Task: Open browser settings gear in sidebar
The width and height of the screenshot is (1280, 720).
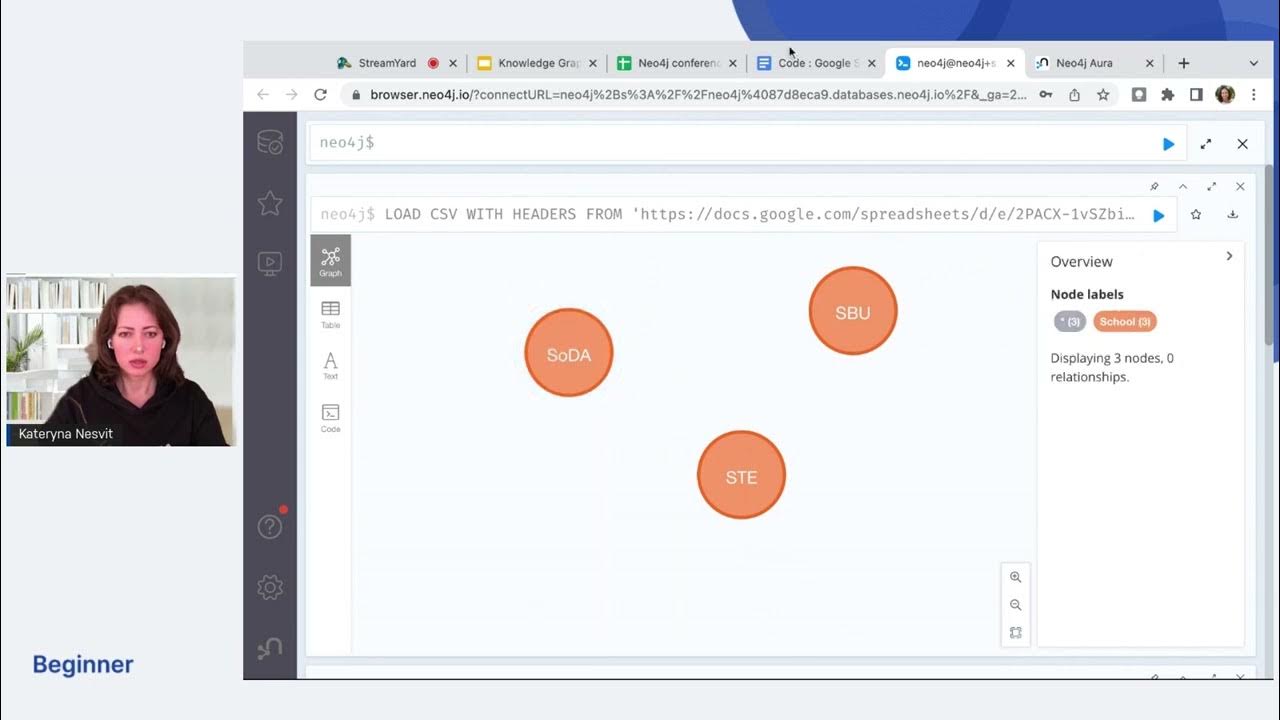Action: 270,587
